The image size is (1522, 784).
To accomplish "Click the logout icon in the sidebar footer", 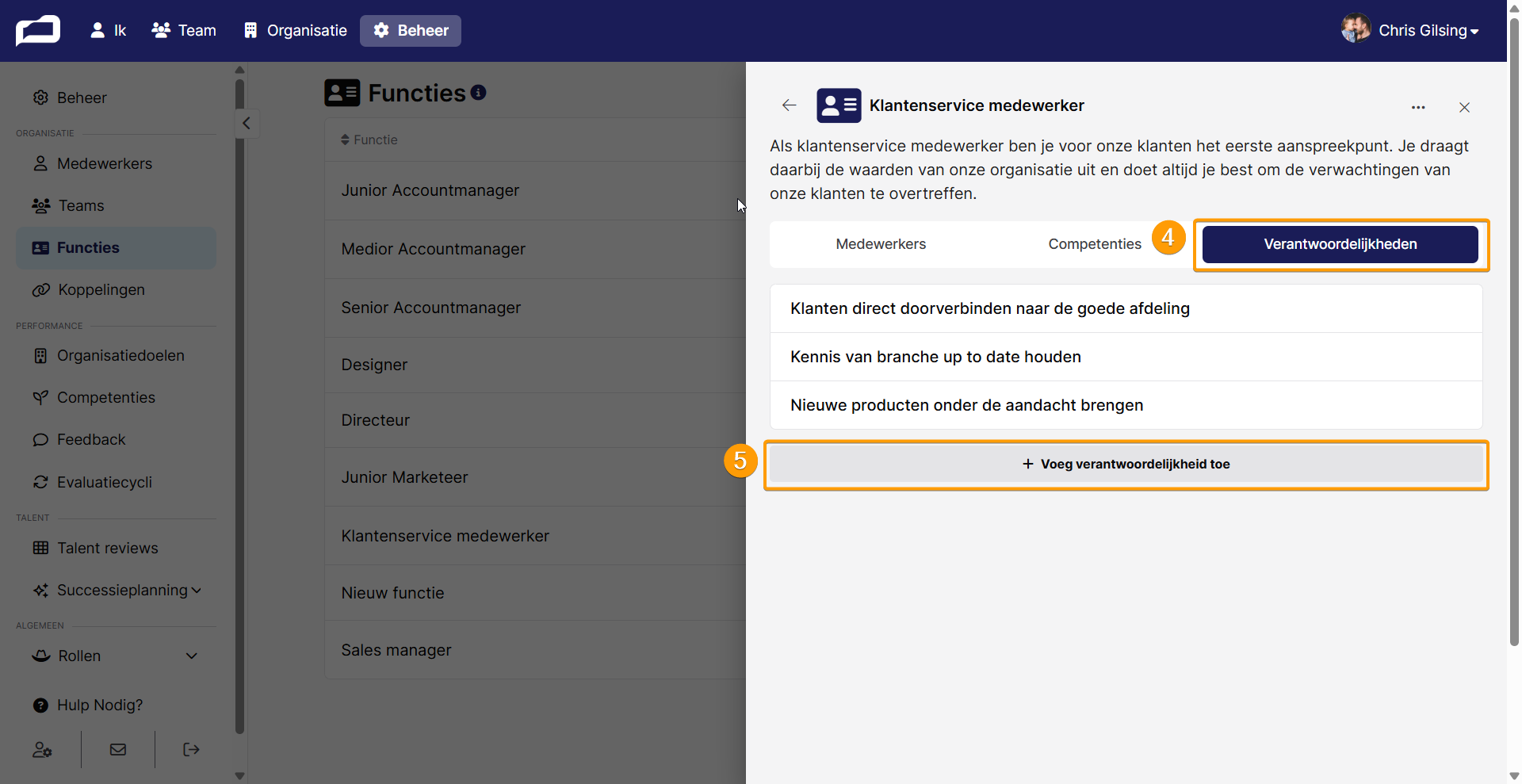I will [x=191, y=750].
